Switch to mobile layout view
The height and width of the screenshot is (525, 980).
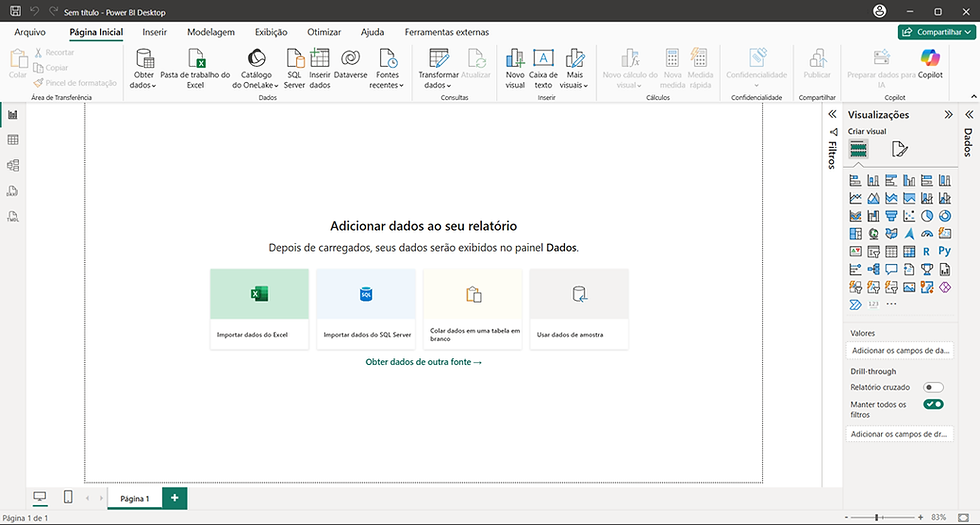pos(68,498)
